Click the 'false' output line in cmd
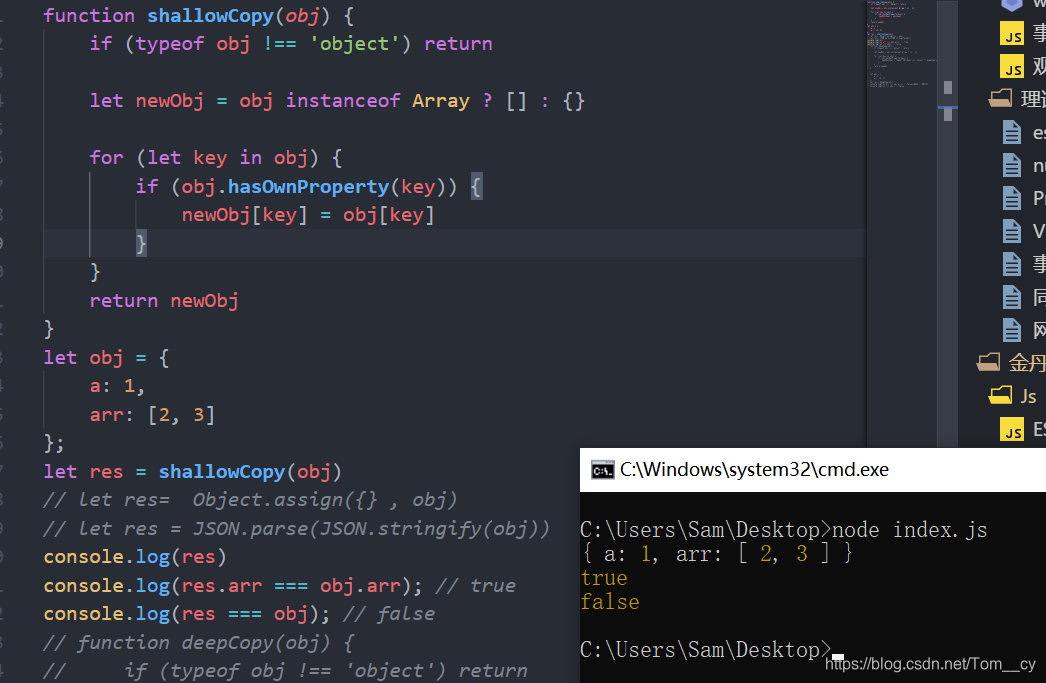 [x=610, y=602]
